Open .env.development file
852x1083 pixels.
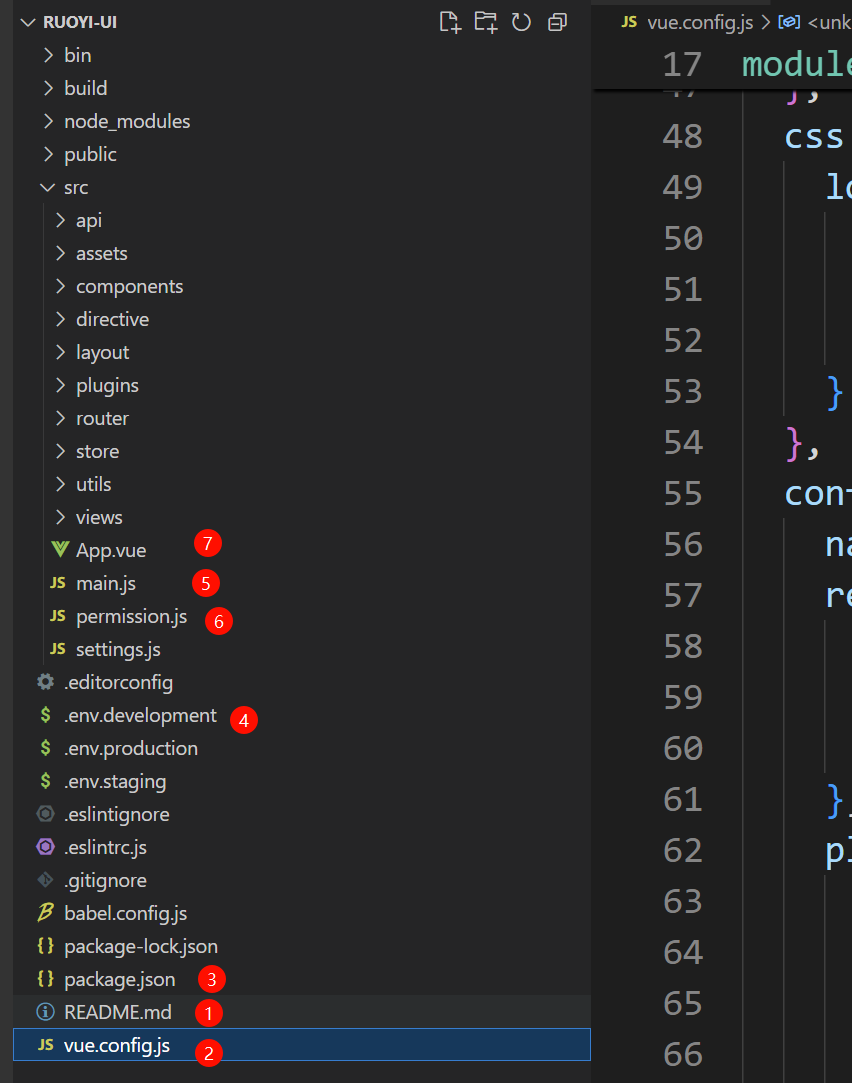point(140,715)
